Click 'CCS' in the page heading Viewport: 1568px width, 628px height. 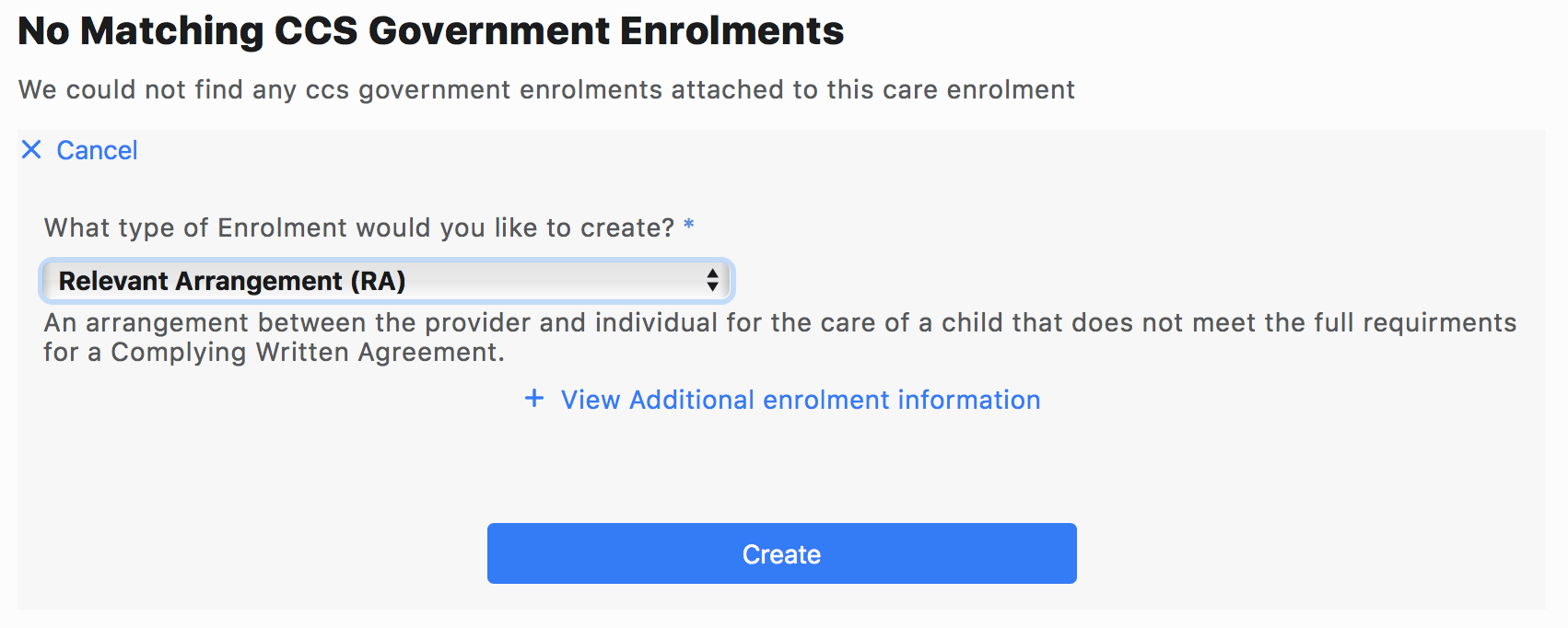coord(316,31)
